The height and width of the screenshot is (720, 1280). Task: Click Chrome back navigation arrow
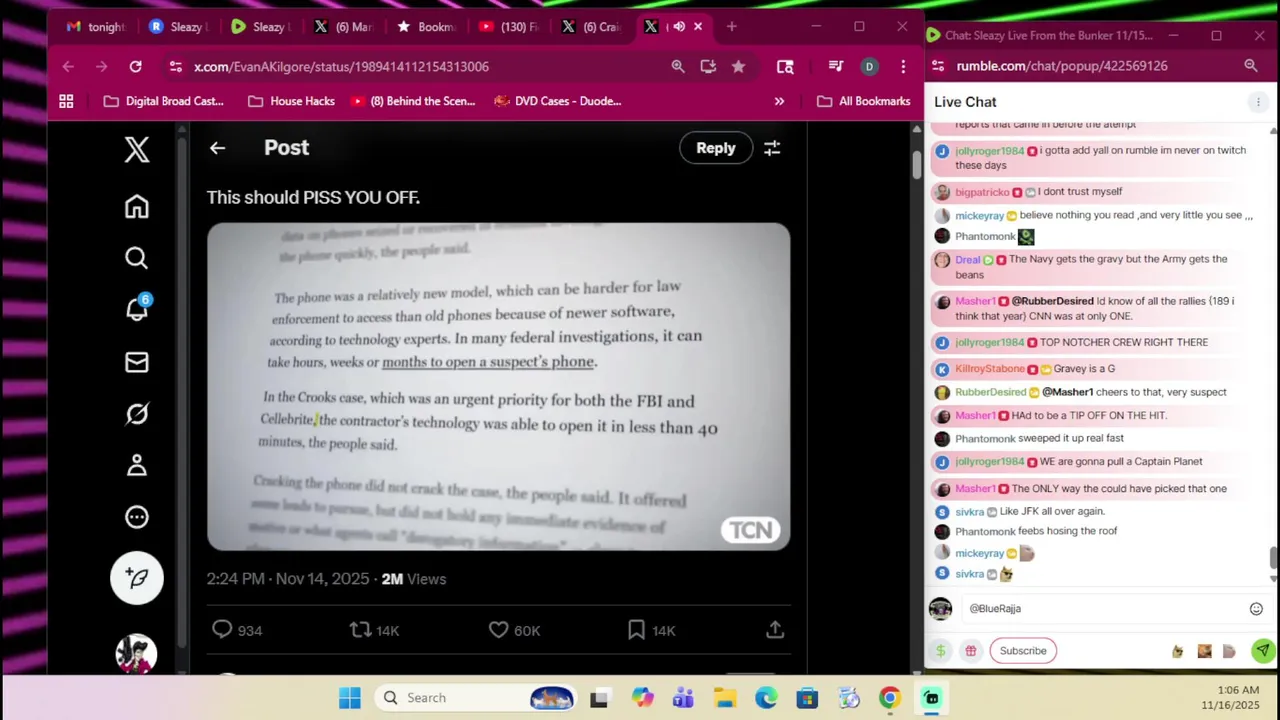click(x=68, y=66)
